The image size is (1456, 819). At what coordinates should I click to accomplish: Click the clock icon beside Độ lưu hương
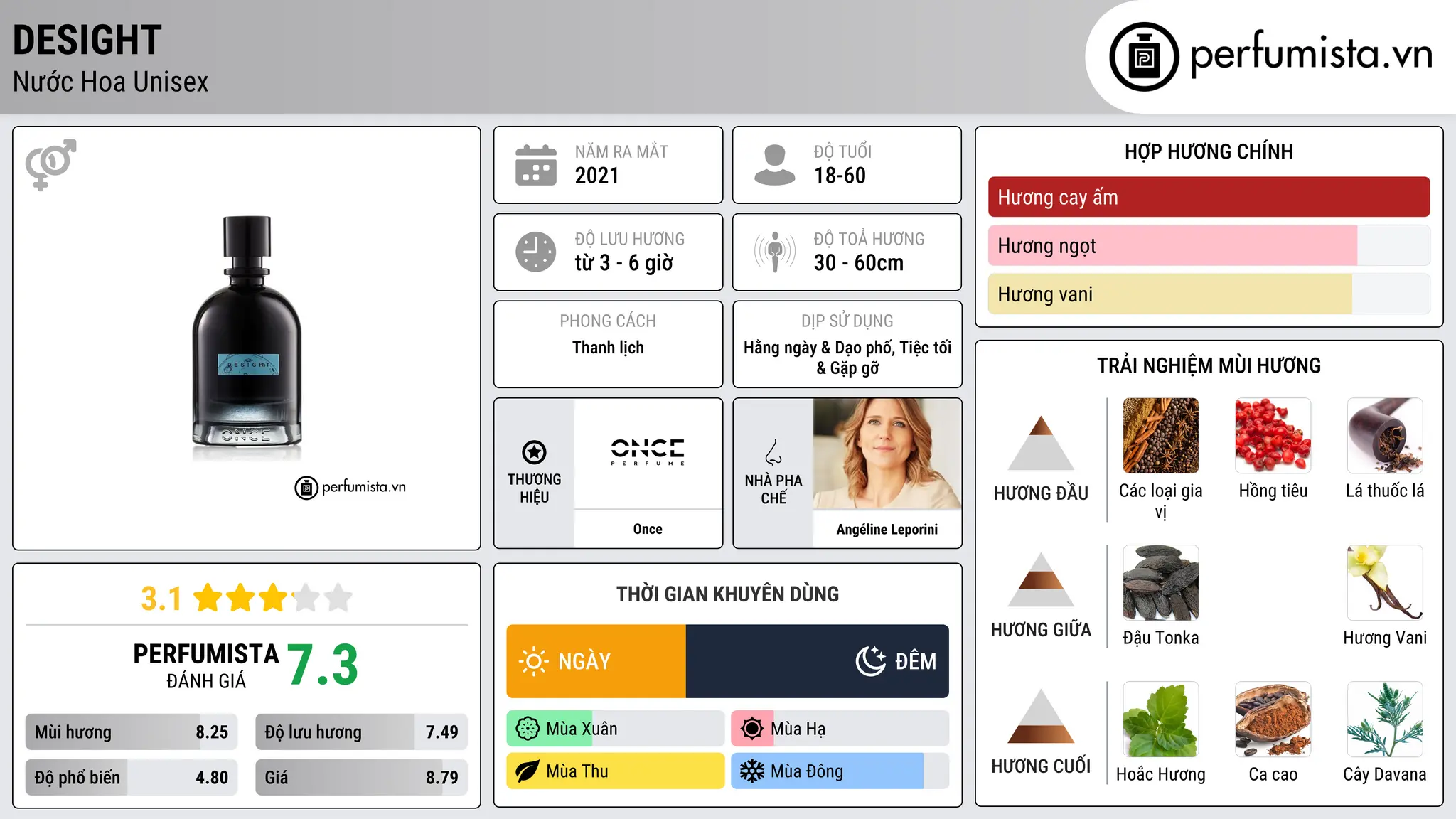536,252
